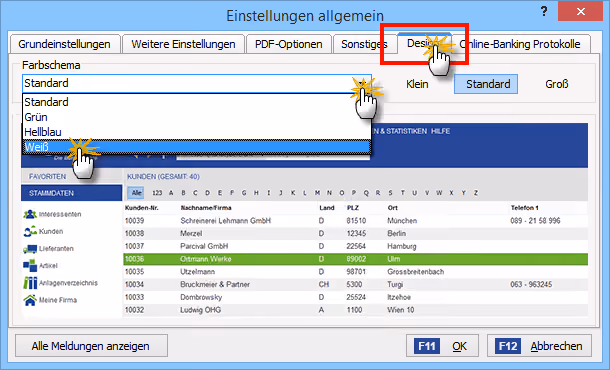Click the Nachname/Firma column header
Viewport: 610px width, 370px height.
click(206, 208)
